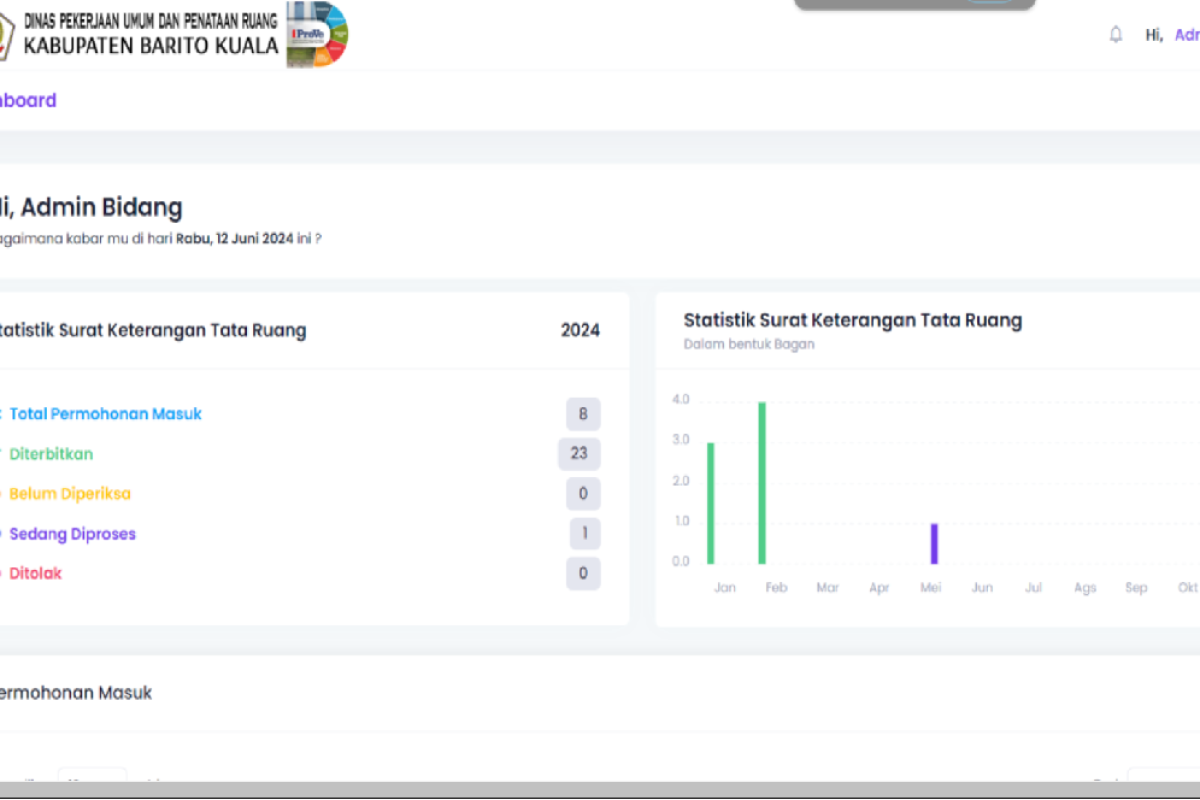The height and width of the screenshot is (800, 1200).
Task: Click the Total Permohonan badge showing 8
Action: [583, 414]
